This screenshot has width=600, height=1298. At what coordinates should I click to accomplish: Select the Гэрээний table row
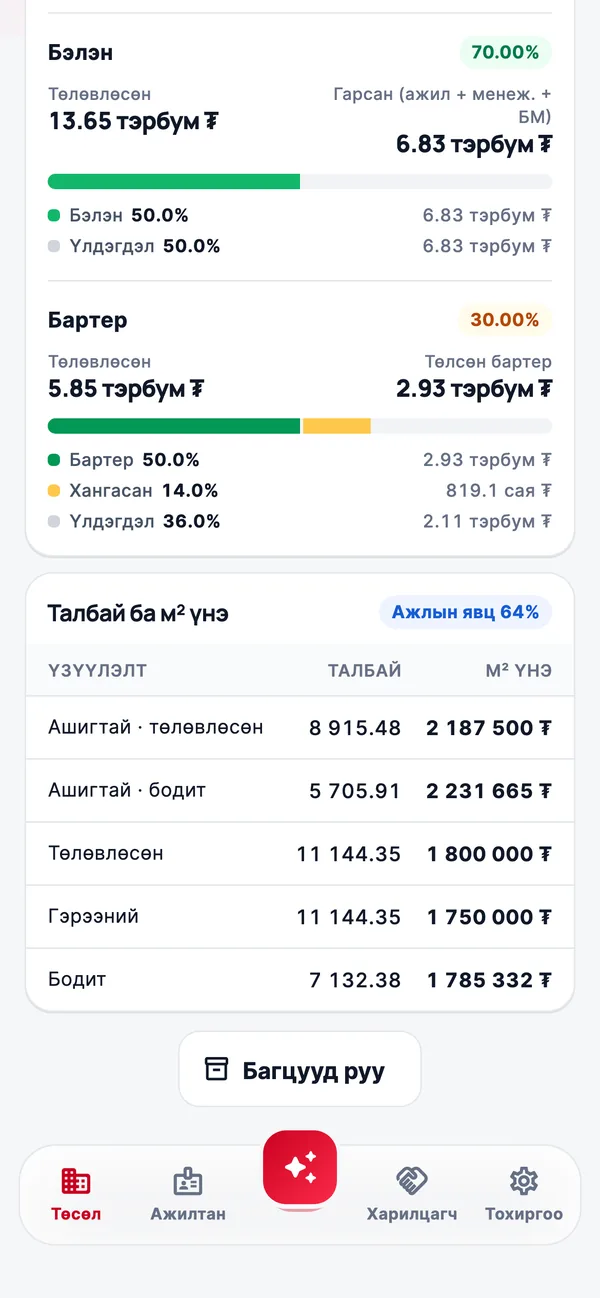point(300,917)
